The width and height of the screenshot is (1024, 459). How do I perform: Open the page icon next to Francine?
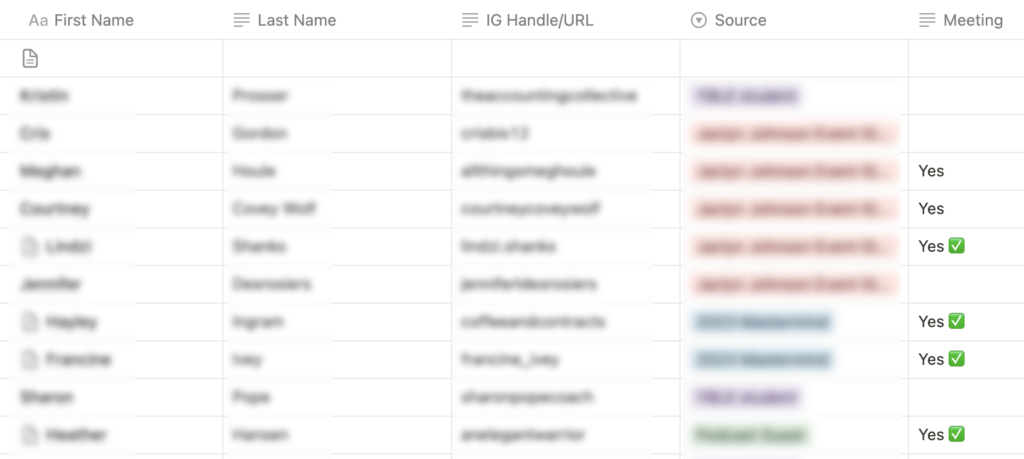31,359
